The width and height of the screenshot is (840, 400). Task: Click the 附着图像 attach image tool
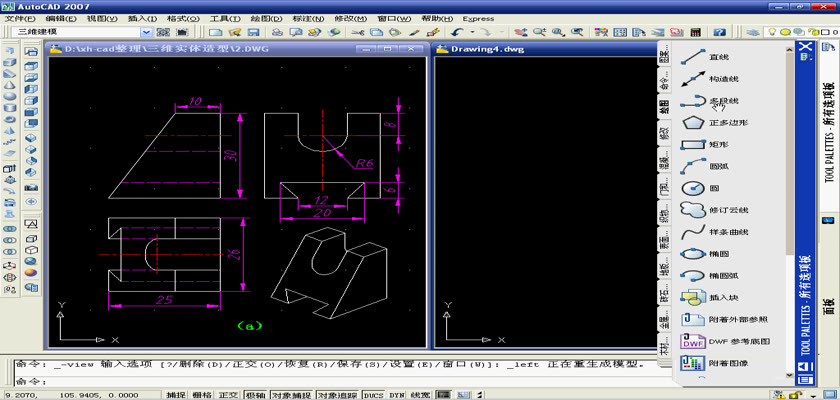(714, 363)
